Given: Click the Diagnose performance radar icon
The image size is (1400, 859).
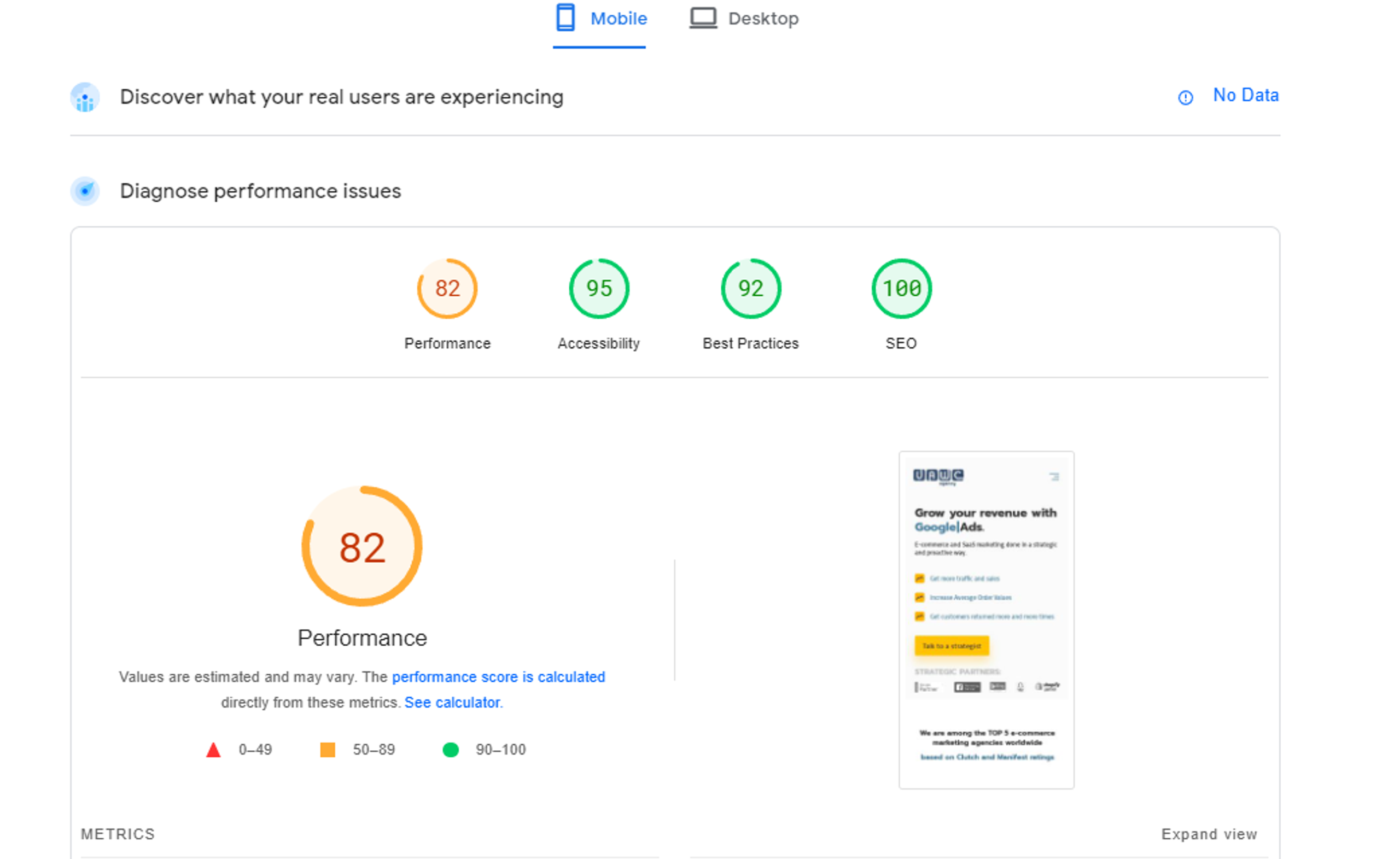Looking at the screenshot, I should 85,191.
